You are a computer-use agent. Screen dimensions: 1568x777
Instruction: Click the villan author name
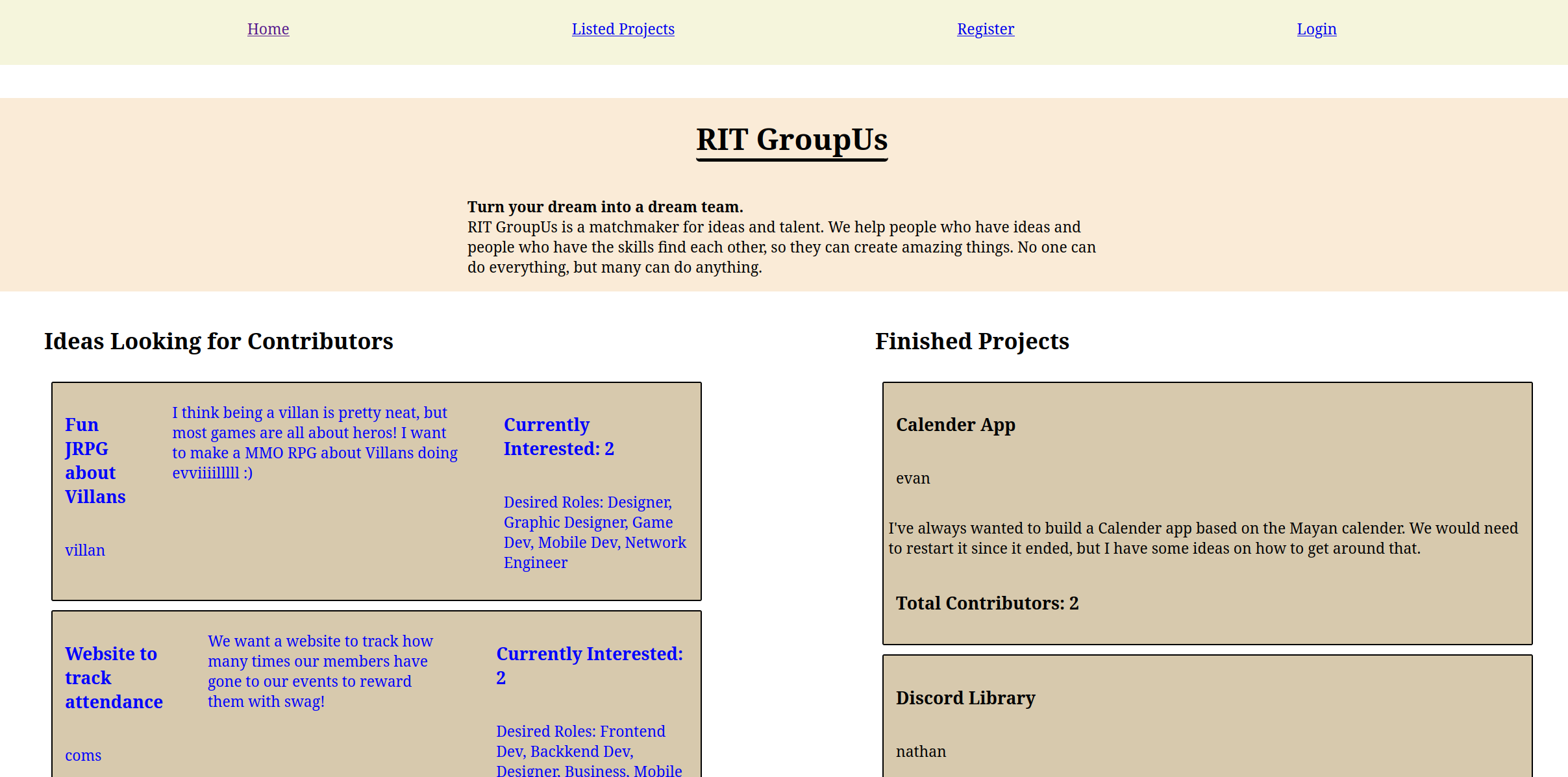85,550
